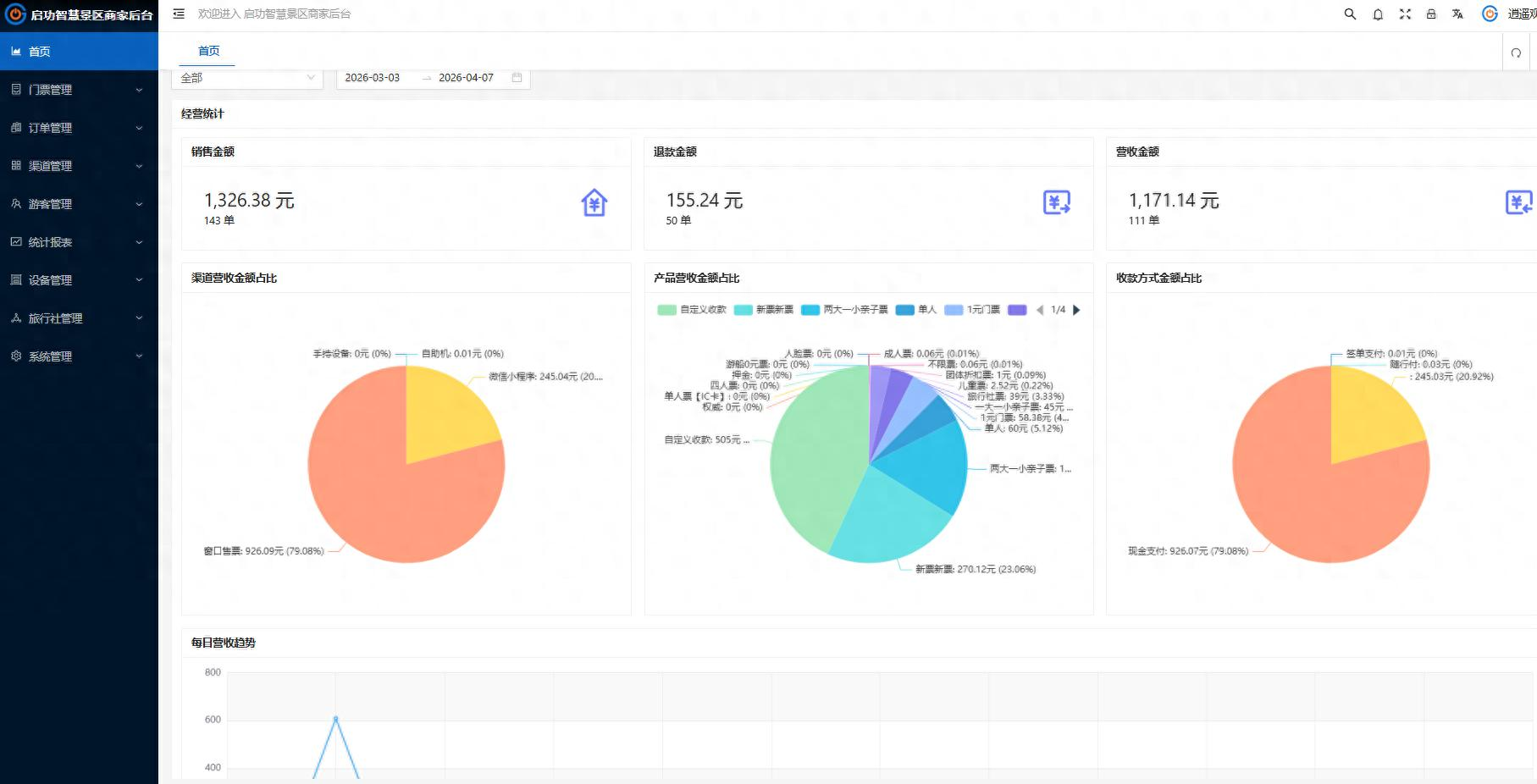Viewport: 1537px width, 784px height.
Task: Click the 游客管理 visitor icon
Action: (16, 203)
